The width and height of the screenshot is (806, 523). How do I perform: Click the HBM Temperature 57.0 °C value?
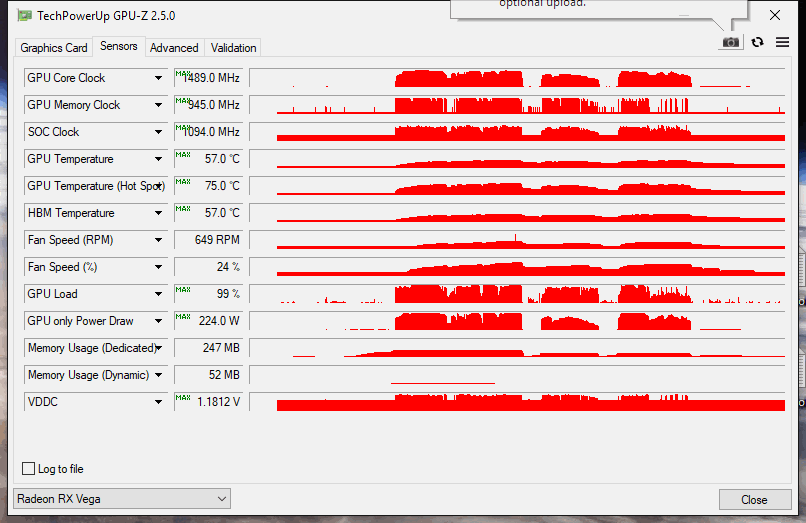point(209,213)
